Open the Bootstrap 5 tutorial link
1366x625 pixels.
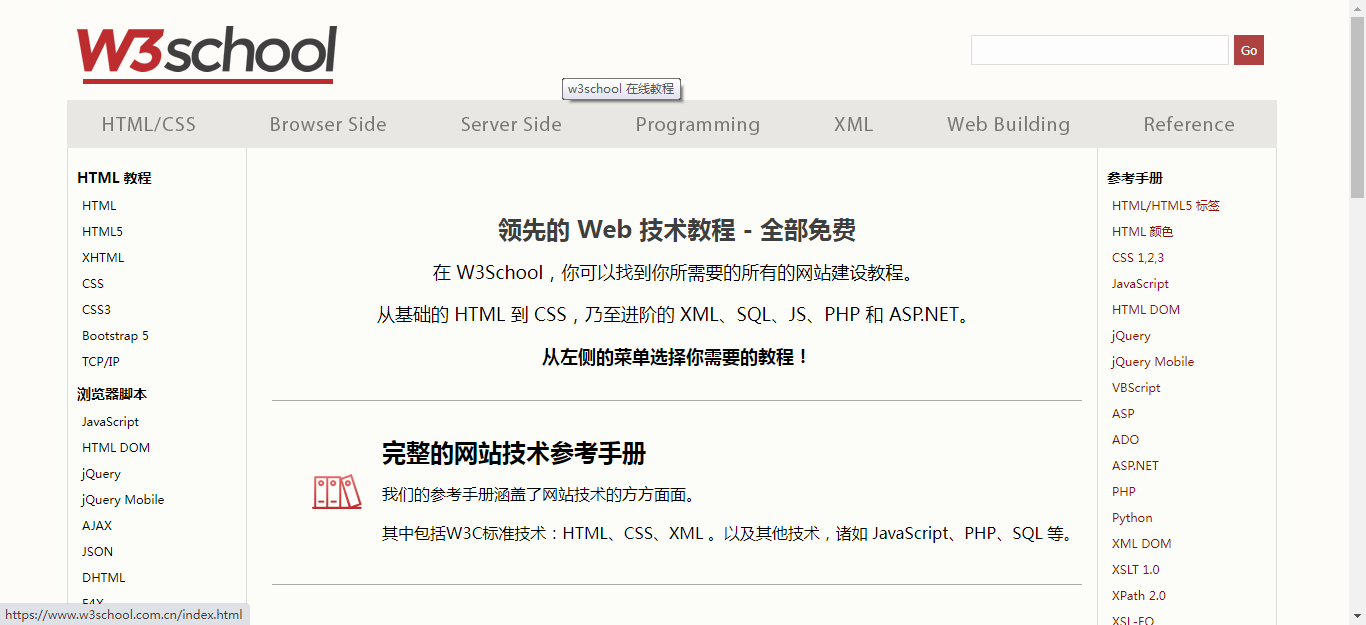click(115, 335)
